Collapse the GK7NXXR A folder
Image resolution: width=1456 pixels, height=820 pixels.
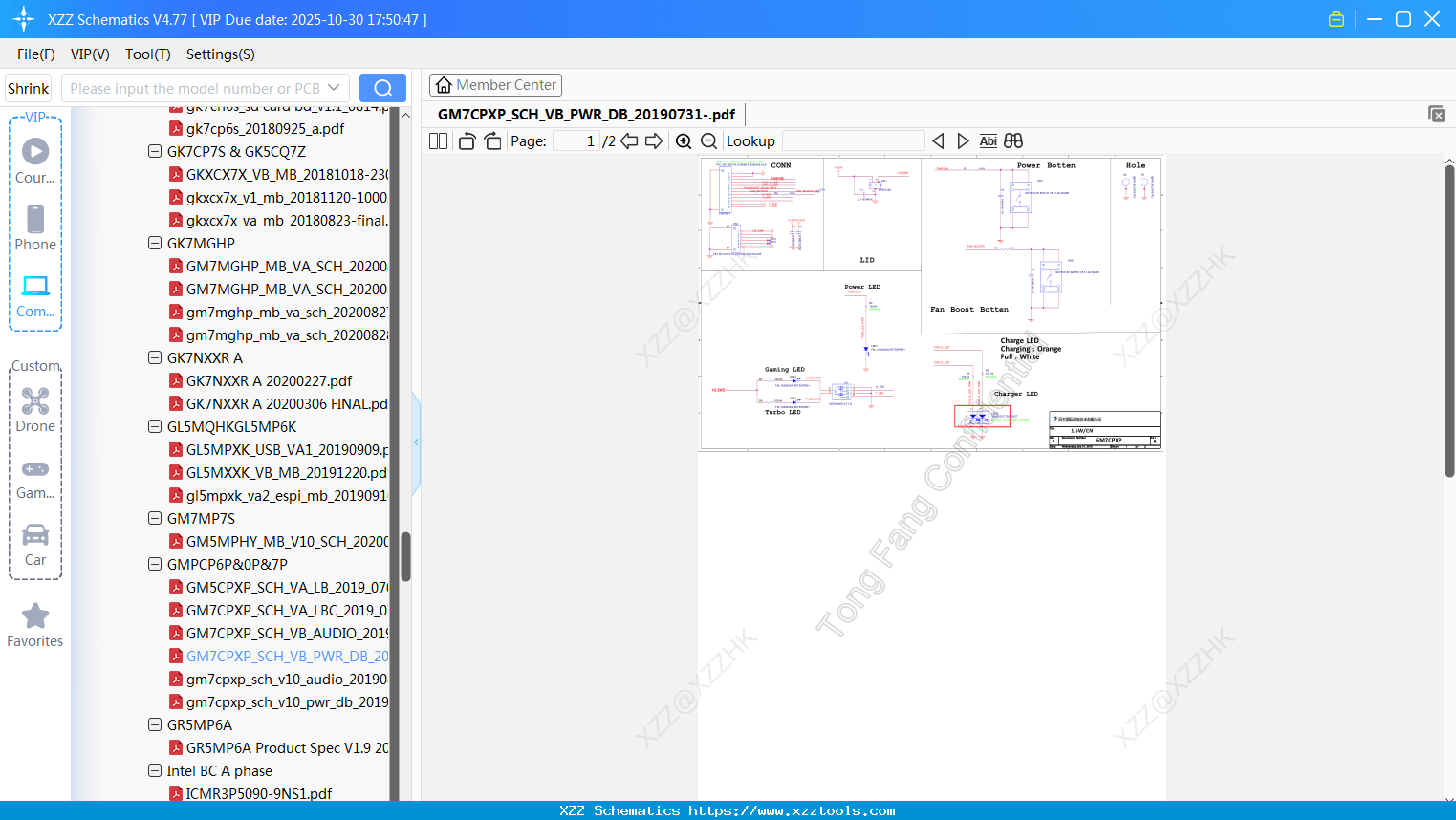[155, 357]
